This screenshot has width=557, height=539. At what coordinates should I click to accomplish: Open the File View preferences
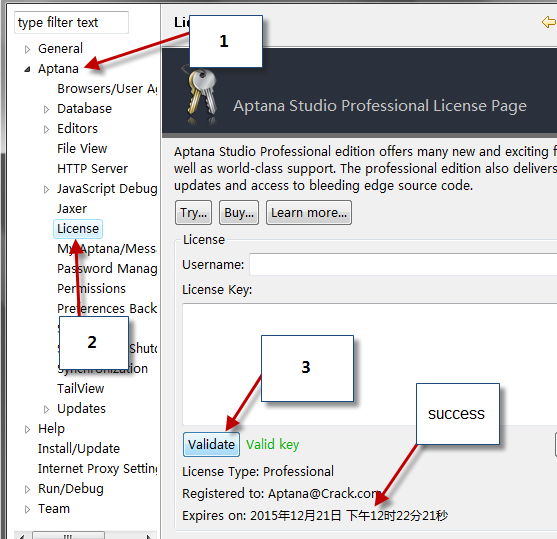coord(82,149)
